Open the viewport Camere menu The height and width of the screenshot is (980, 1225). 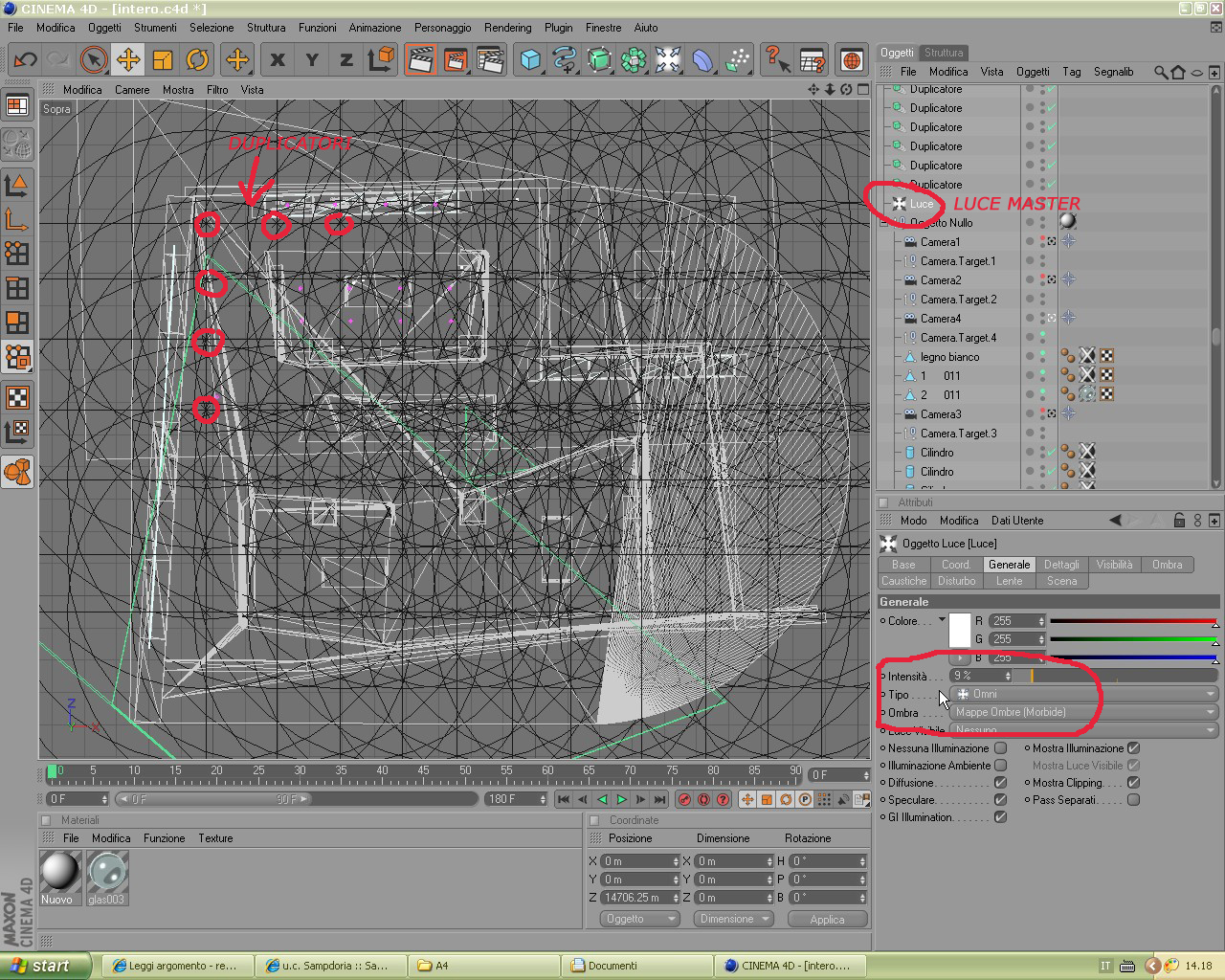pyautogui.click(x=132, y=90)
